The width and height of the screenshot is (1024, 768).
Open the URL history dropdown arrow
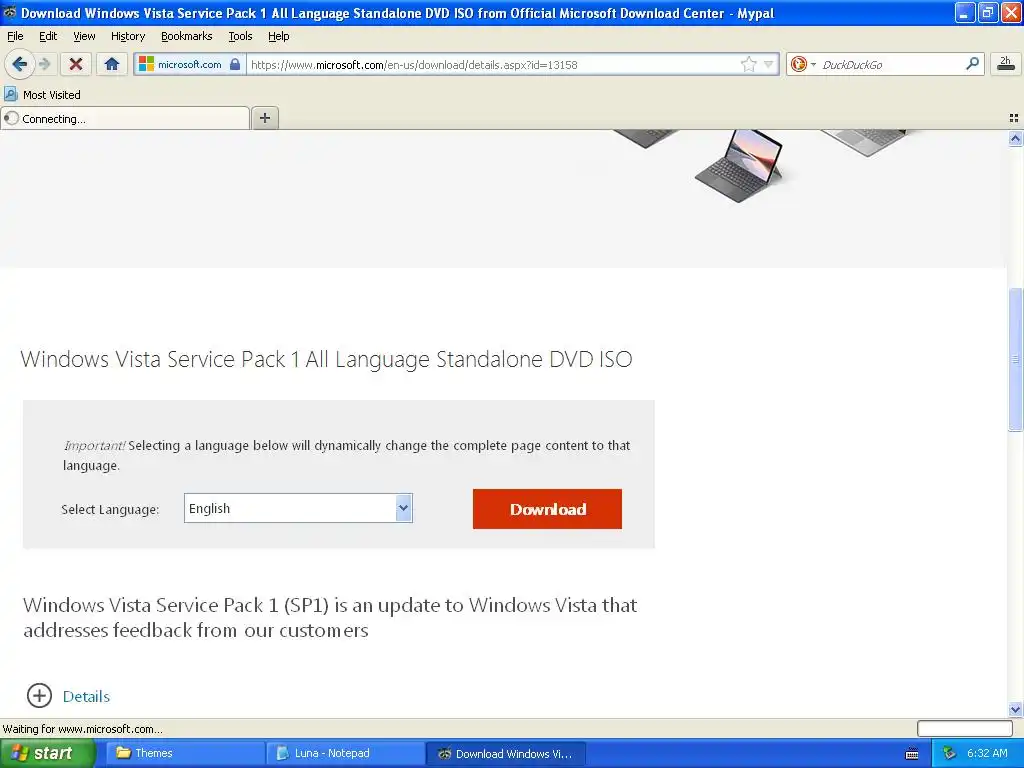(x=769, y=64)
